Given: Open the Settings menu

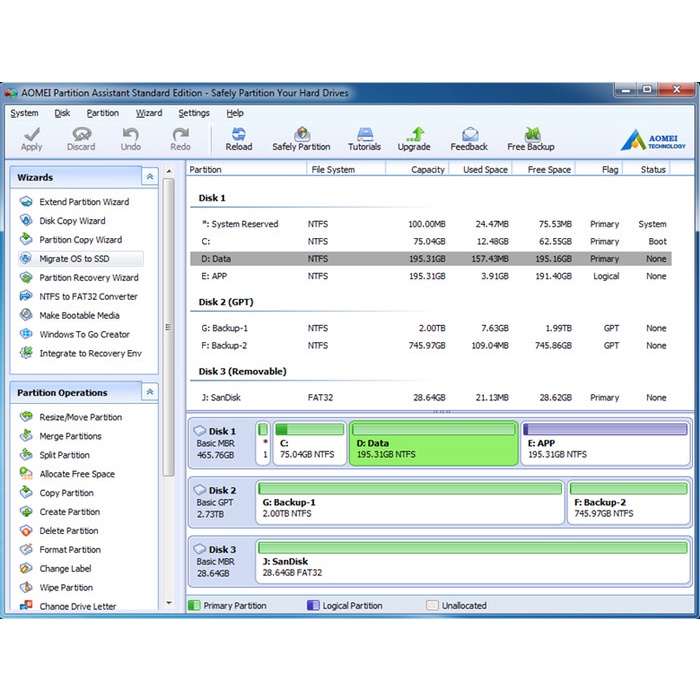Looking at the screenshot, I should click(x=194, y=113).
